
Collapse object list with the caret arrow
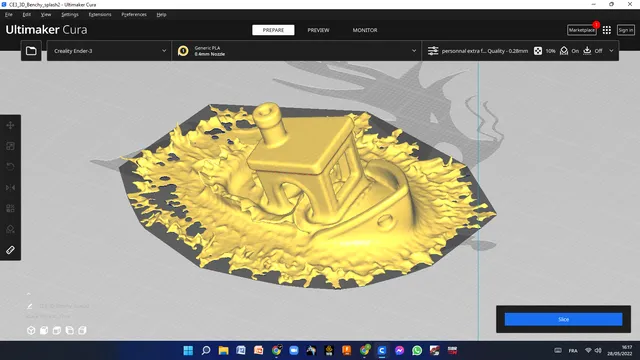29,294
